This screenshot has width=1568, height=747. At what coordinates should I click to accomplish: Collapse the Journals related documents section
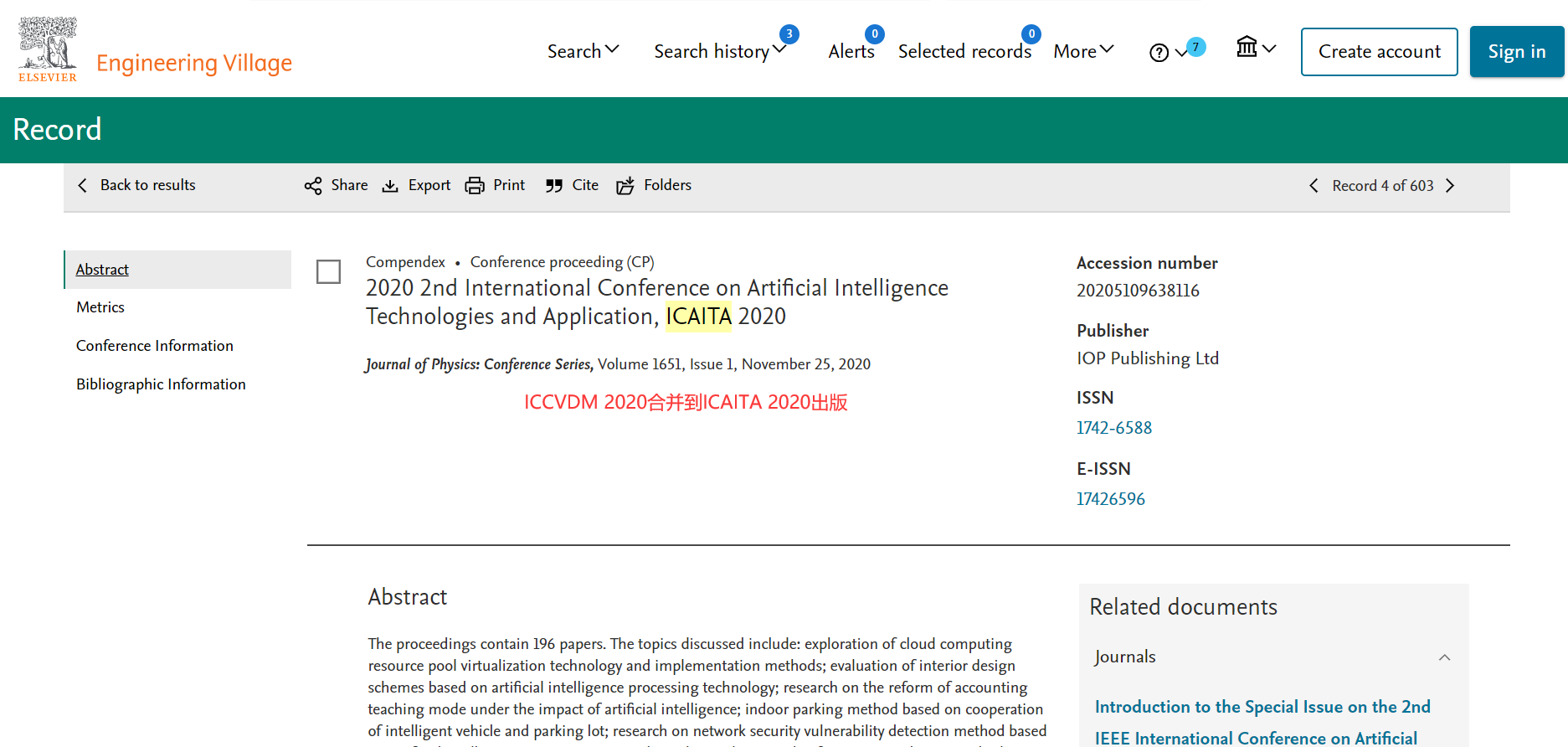1444,657
